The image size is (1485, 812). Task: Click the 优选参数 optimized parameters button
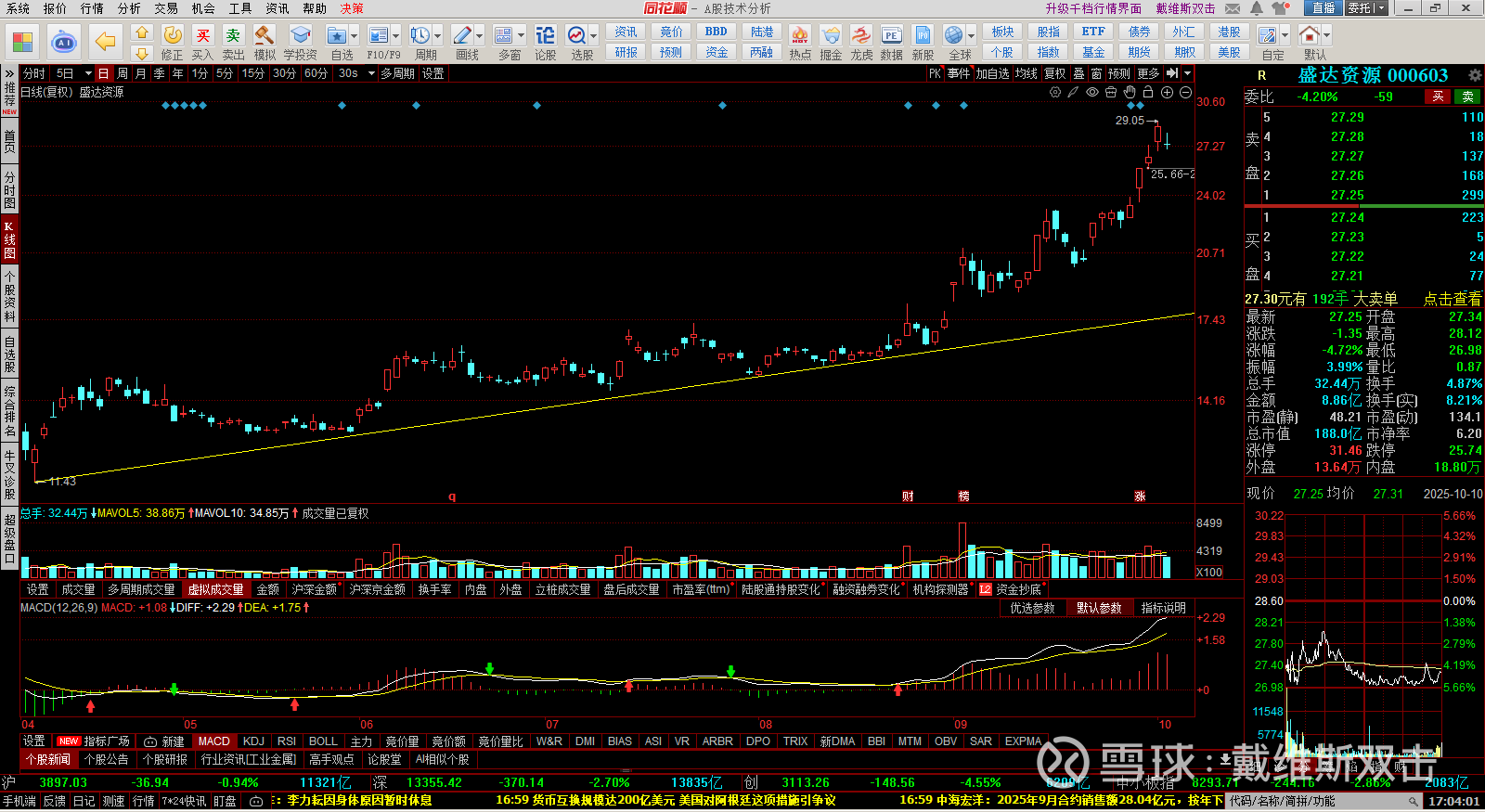[1032, 608]
